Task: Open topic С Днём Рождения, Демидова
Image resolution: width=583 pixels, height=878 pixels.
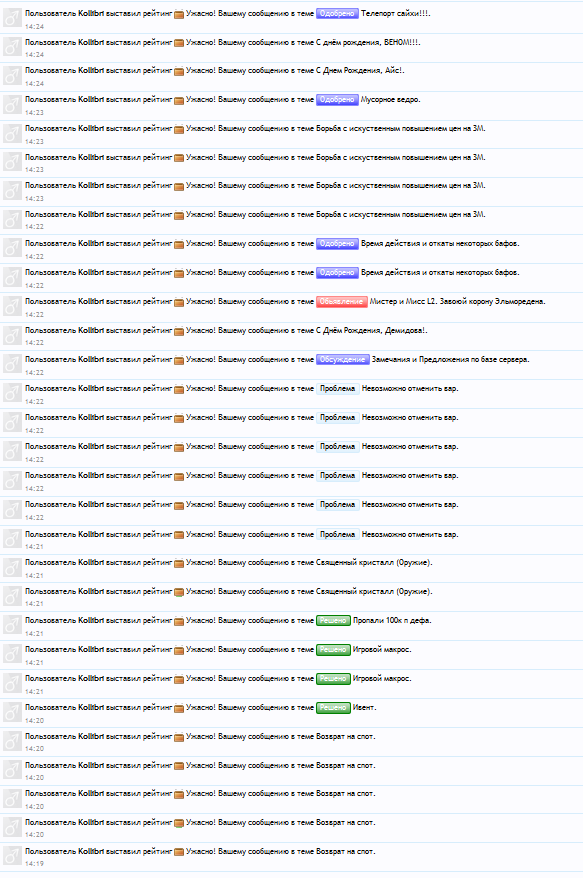Action: tap(371, 330)
